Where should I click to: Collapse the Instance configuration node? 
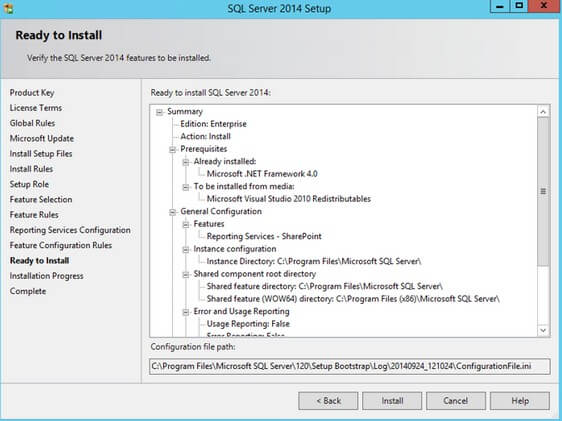pos(186,250)
